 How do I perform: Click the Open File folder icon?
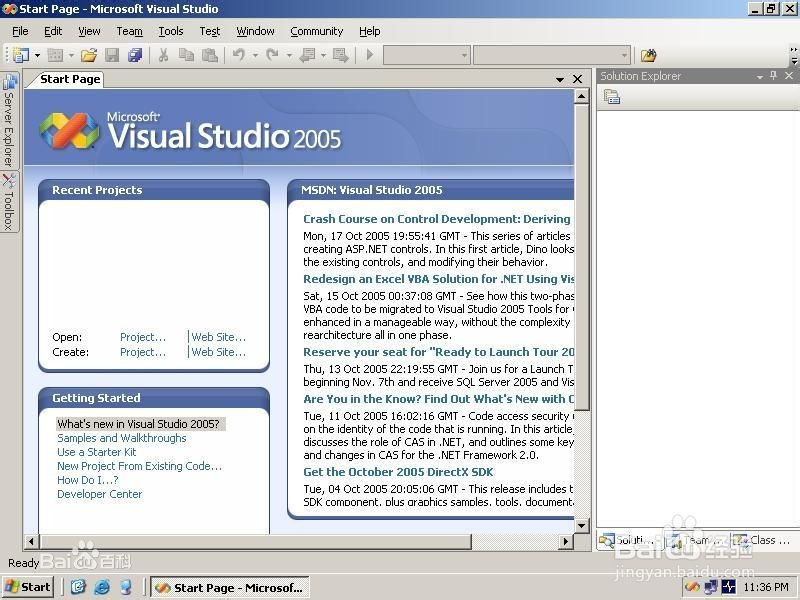(x=89, y=55)
